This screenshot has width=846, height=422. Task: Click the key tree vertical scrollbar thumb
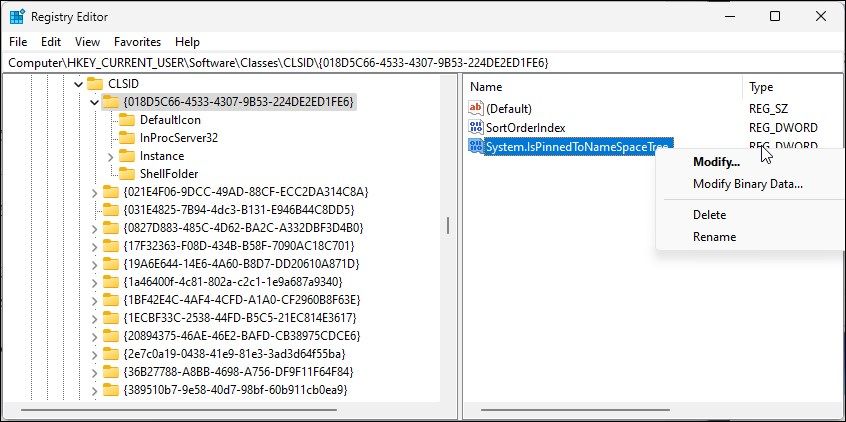[448, 226]
